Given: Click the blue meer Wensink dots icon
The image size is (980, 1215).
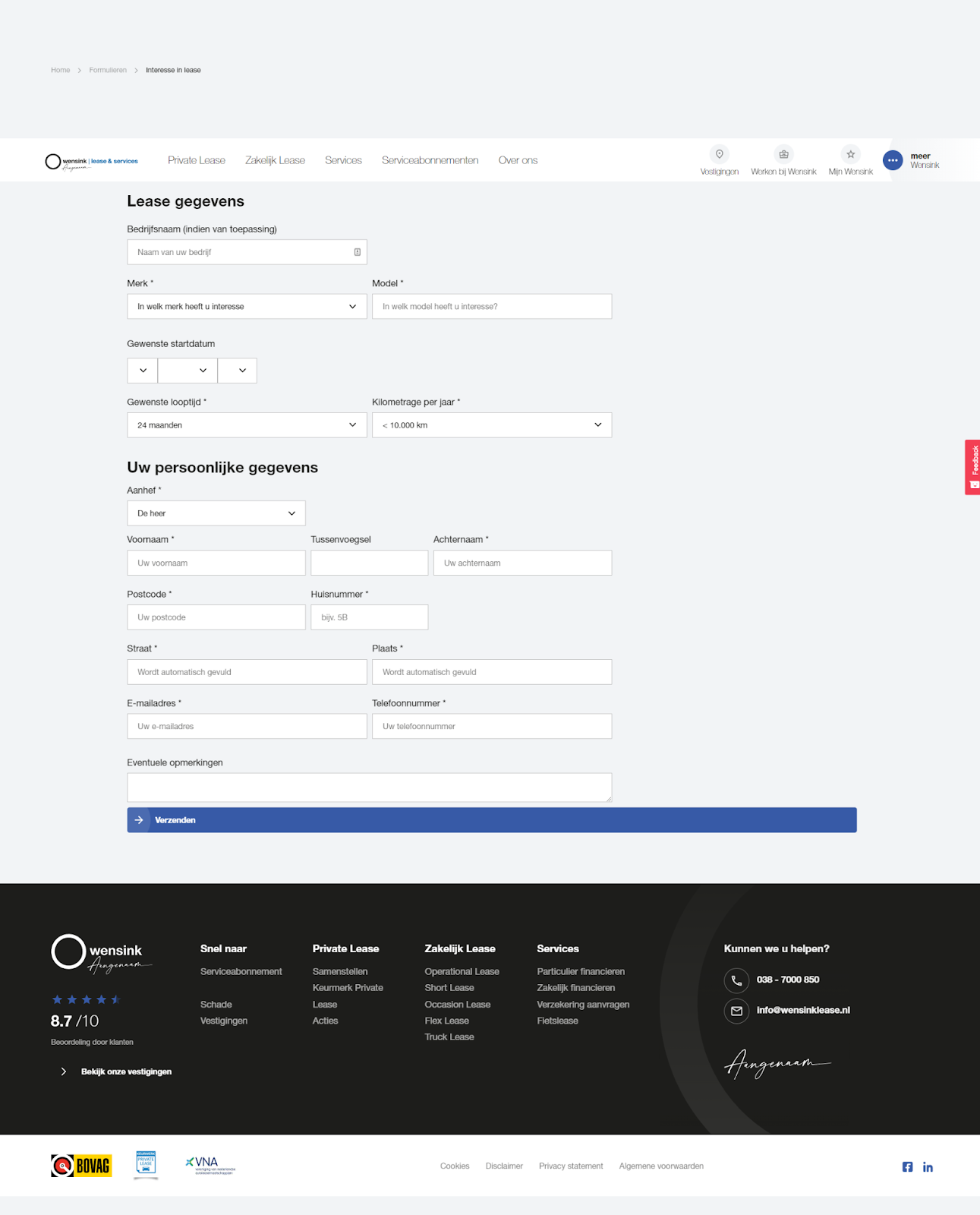Looking at the screenshot, I should 893,160.
